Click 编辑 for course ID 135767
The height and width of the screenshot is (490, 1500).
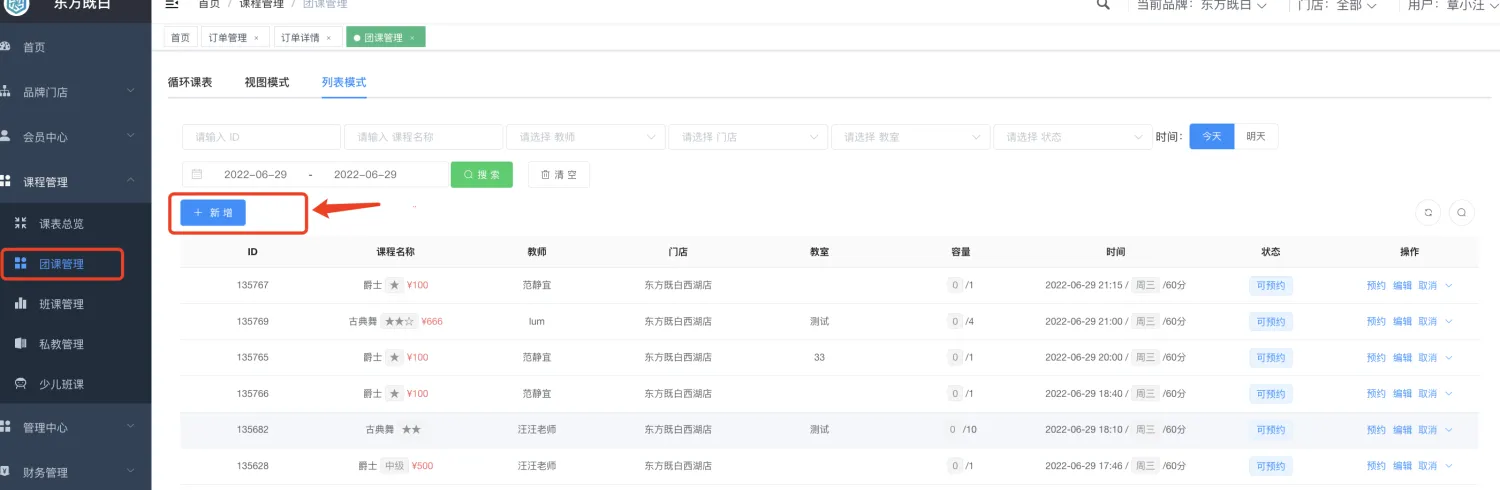(1402, 286)
